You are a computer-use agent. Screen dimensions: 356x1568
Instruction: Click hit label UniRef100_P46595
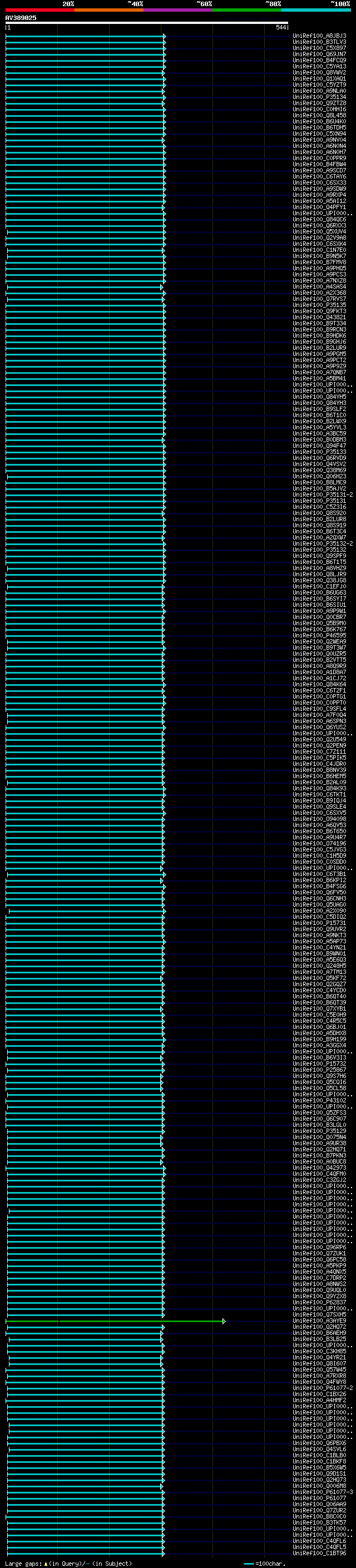pos(319,635)
